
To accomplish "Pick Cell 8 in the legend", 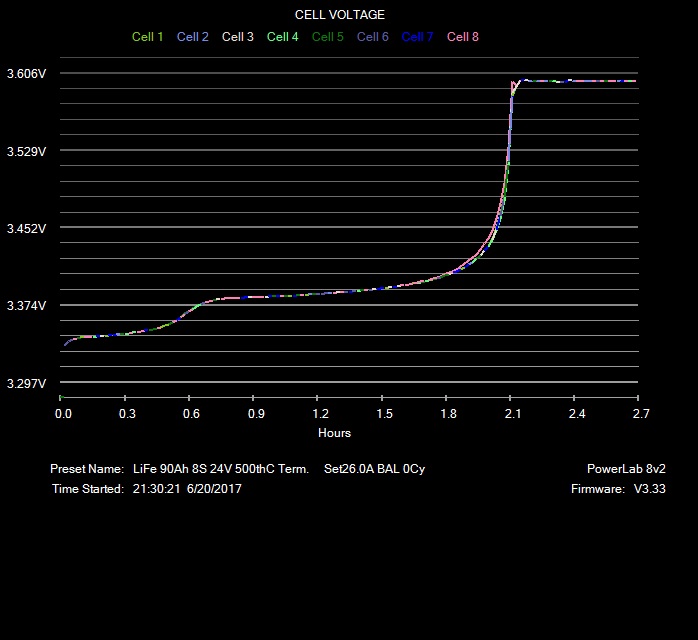I will 463,37.
